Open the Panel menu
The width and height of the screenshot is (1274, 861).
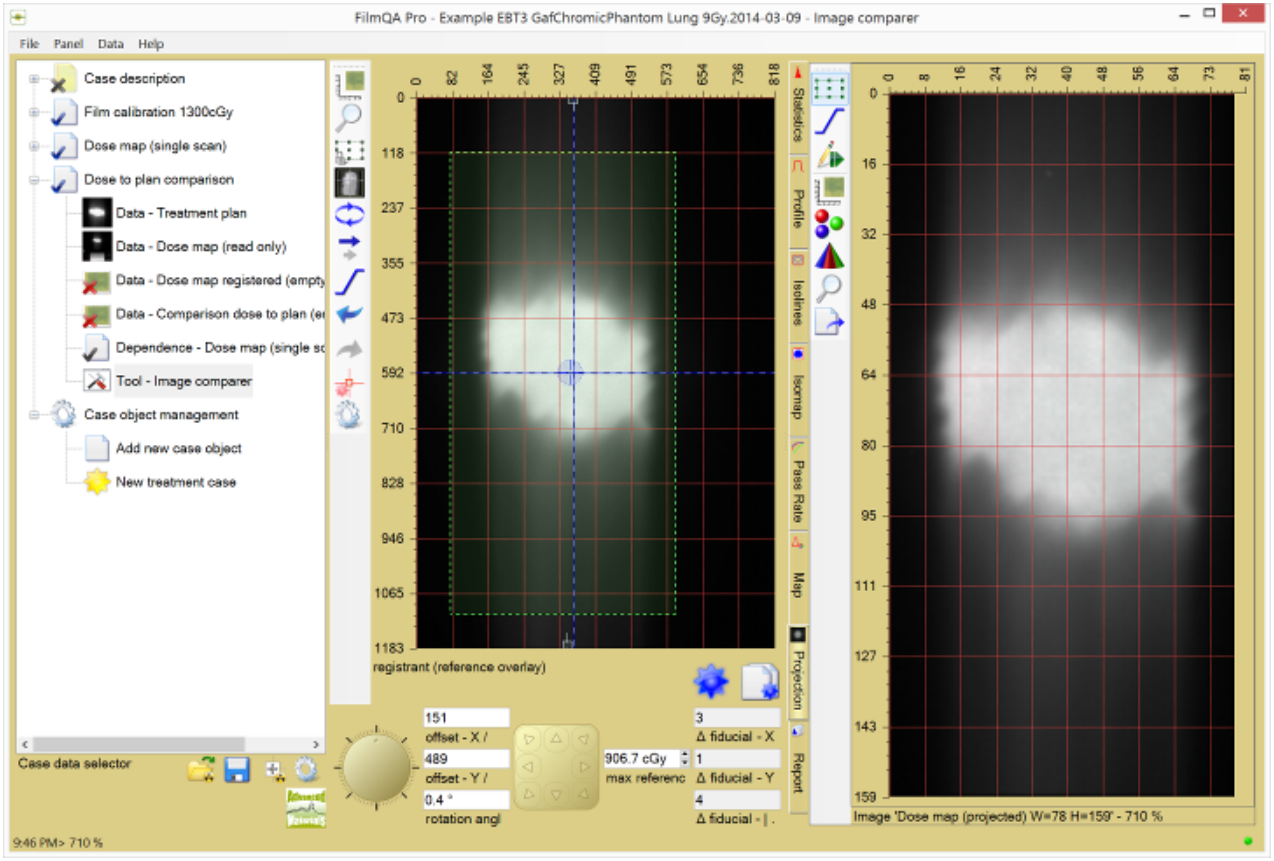pyautogui.click(x=69, y=44)
